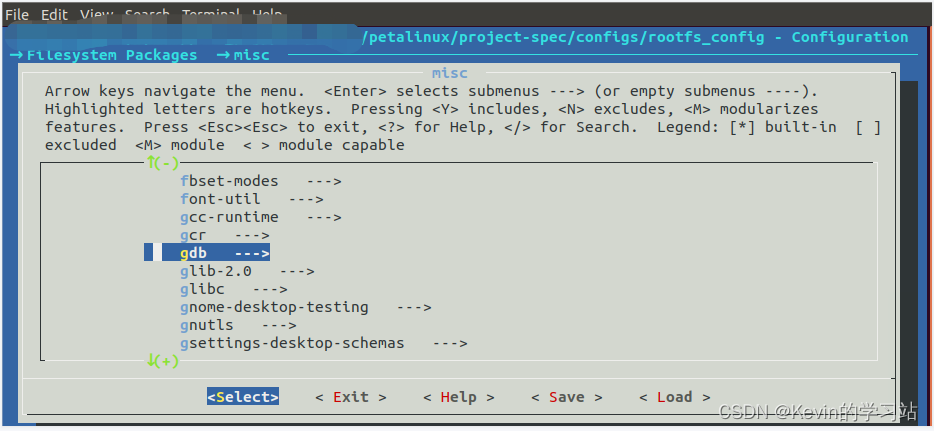Open the font-util submenu
934x431 pixels.
(x=252, y=199)
